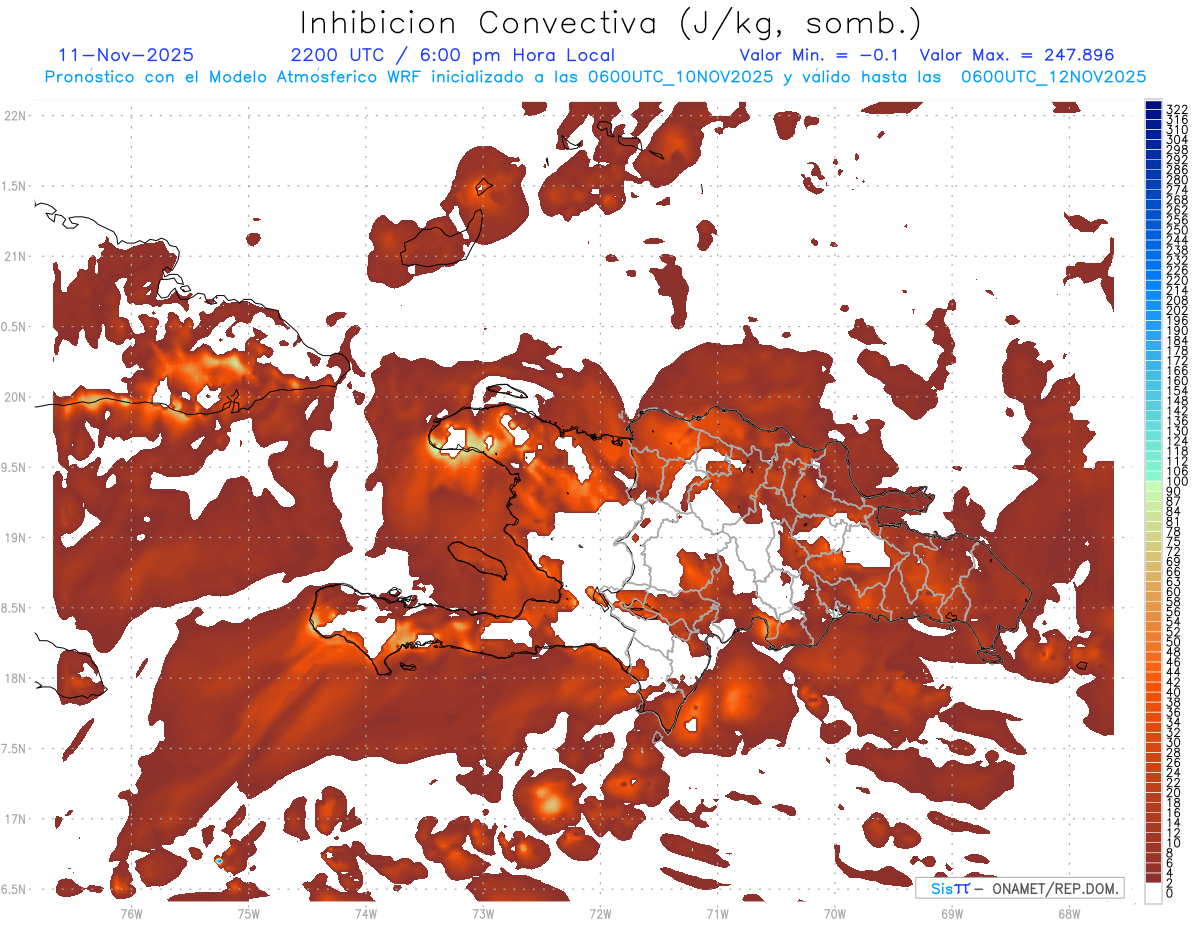Screen dimensions: 1200x927
Task: Click the "0" value on the color scale
Action: click(1170, 893)
